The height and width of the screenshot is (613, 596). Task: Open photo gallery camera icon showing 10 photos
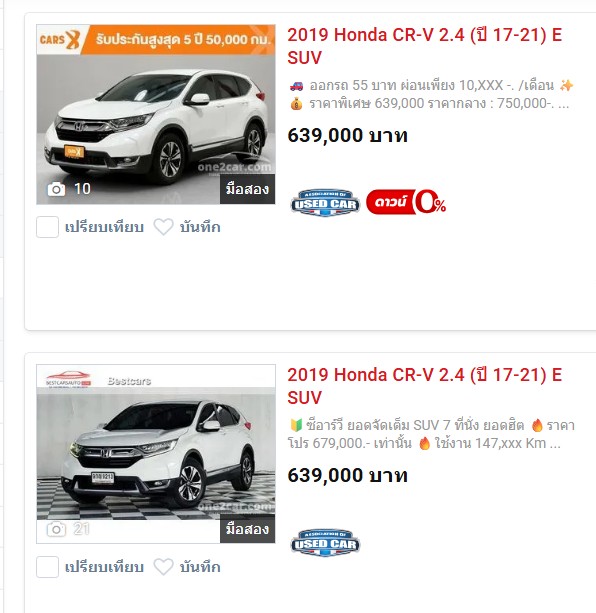pos(56,189)
